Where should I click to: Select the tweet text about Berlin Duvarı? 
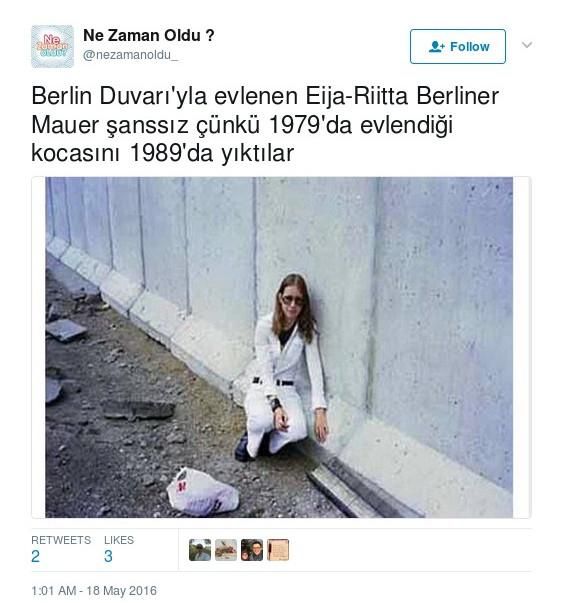[265, 124]
